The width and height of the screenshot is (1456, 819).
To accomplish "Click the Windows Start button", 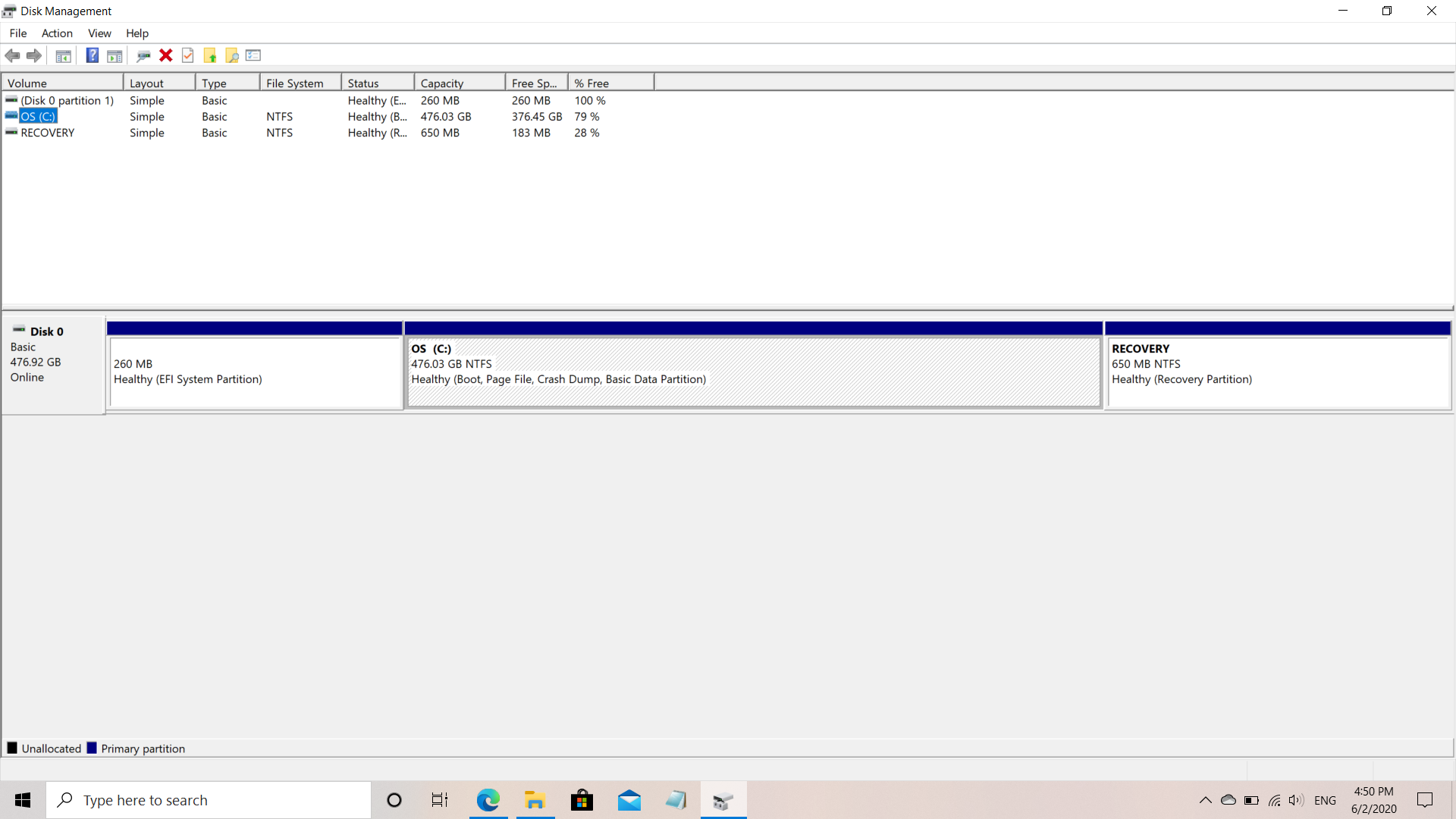I will point(22,799).
